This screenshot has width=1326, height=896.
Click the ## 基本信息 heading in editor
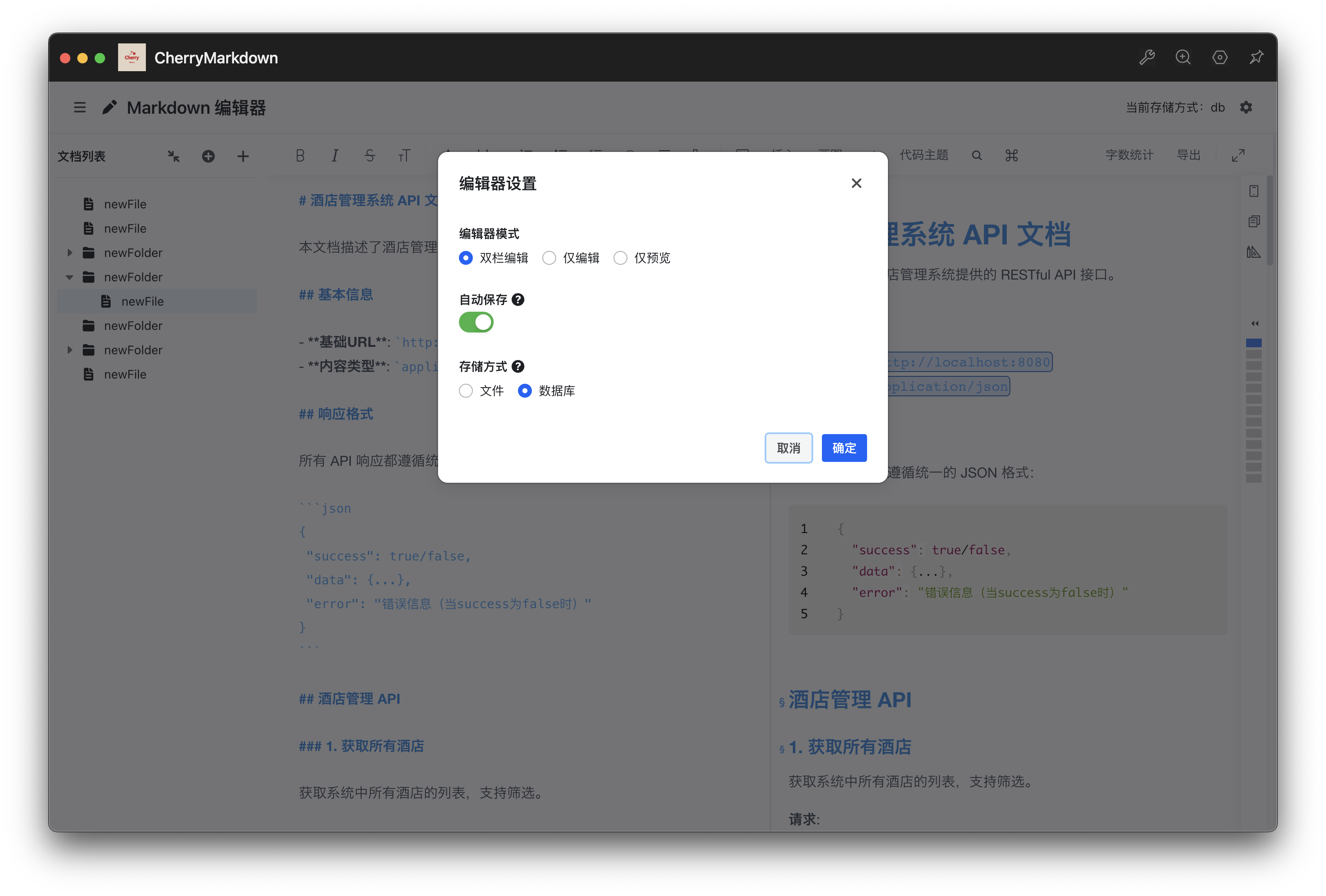336,294
